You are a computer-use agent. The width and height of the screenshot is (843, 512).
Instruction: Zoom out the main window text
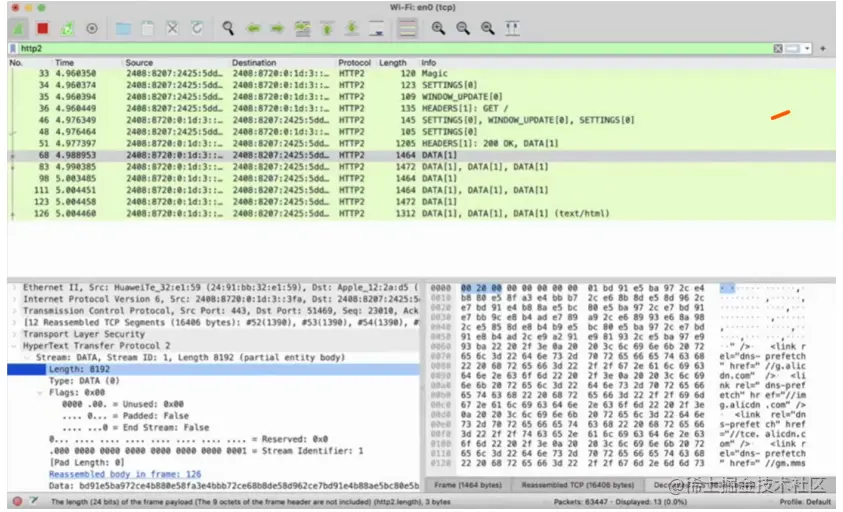pyautogui.click(x=463, y=29)
